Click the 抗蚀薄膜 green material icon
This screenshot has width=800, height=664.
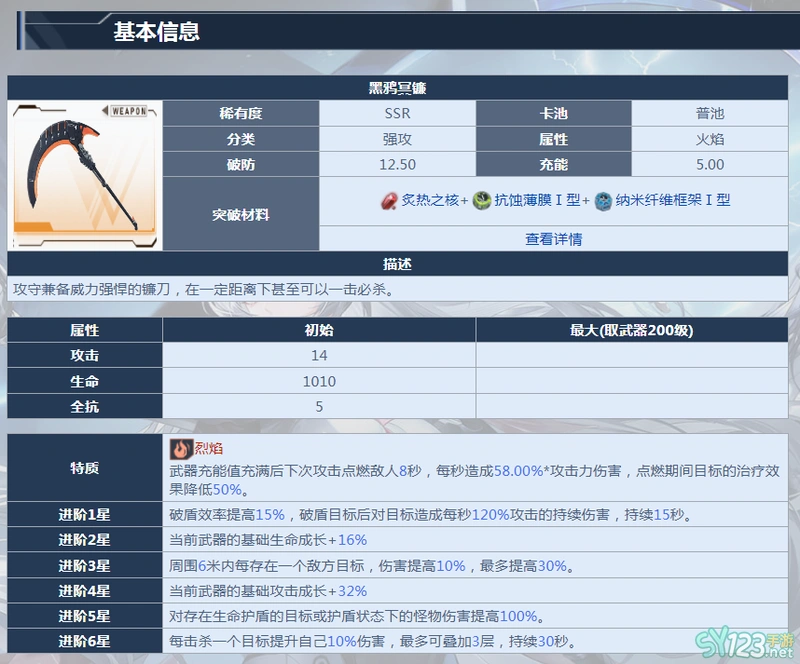point(482,201)
